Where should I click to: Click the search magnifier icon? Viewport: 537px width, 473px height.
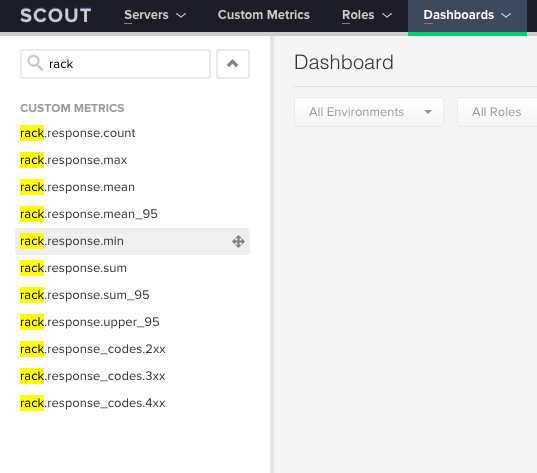[x=35, y=63]
